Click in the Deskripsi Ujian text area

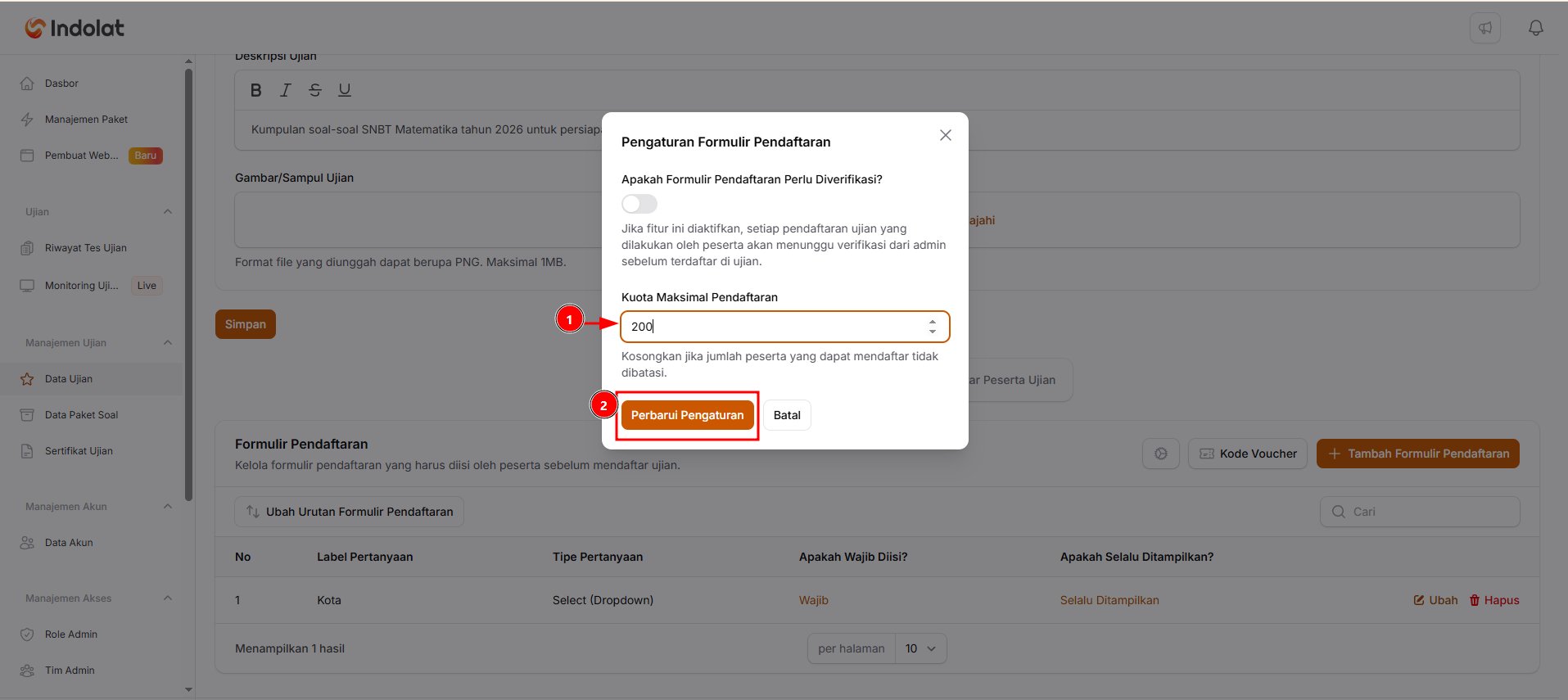877,130
